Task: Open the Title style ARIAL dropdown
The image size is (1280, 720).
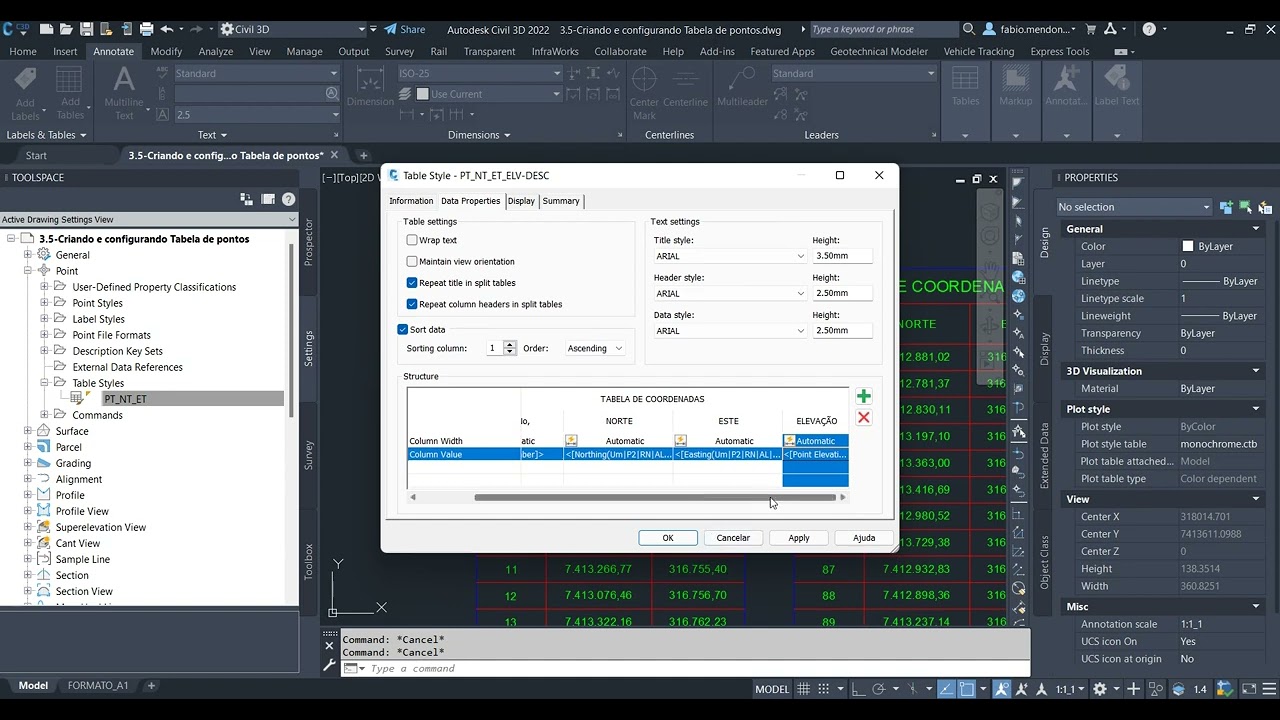Action: [x=730, y=256]
